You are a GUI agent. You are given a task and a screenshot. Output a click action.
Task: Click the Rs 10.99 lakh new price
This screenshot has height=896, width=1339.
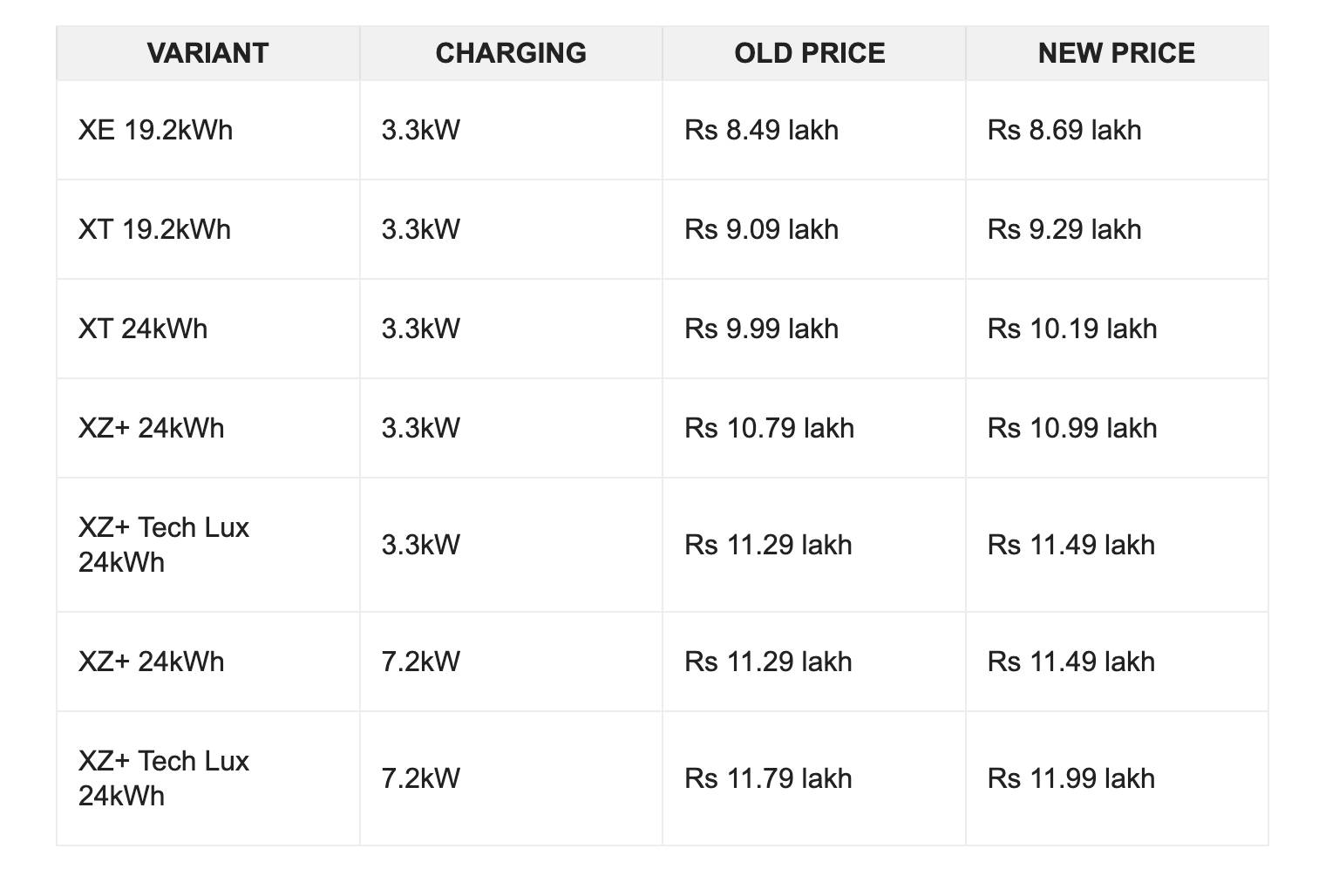click(x=1072, y=429)
